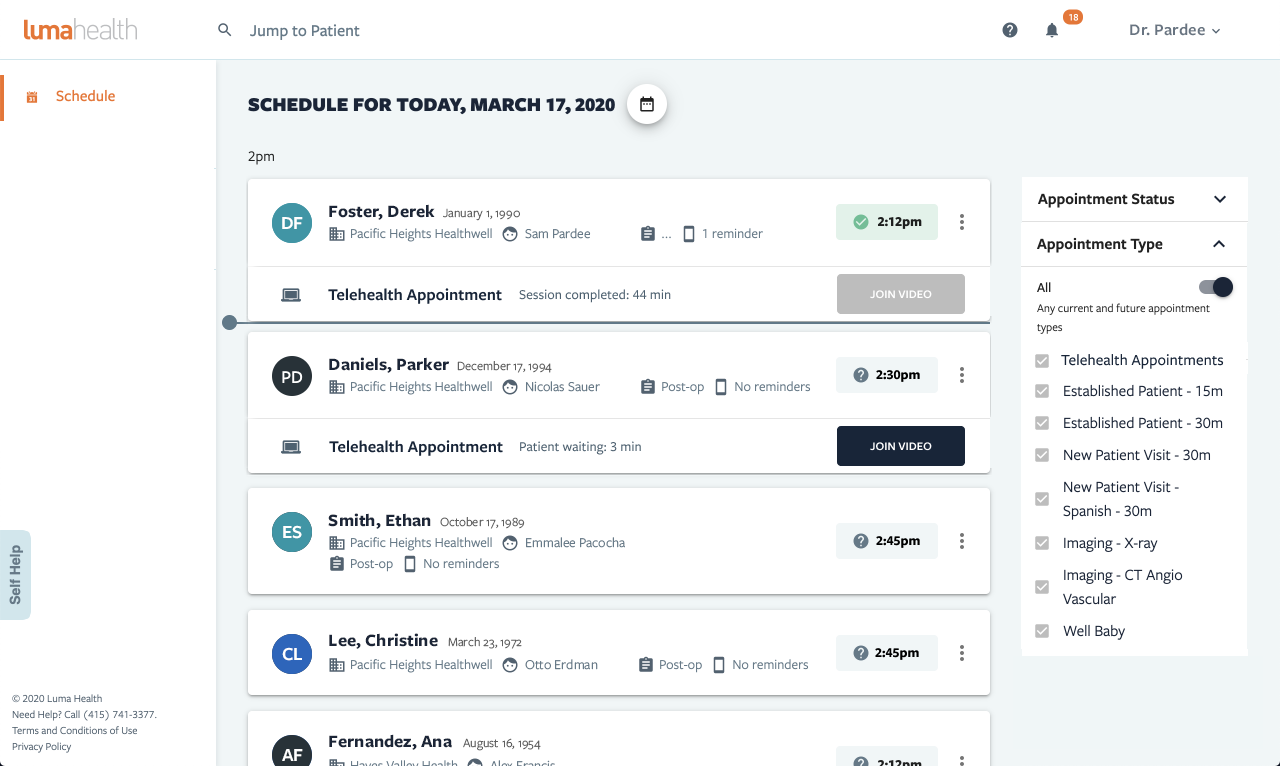Viewport: 1280px width, 766px height.
Task: Open more options for Derek Foster
Action: [x=962, y=222]
